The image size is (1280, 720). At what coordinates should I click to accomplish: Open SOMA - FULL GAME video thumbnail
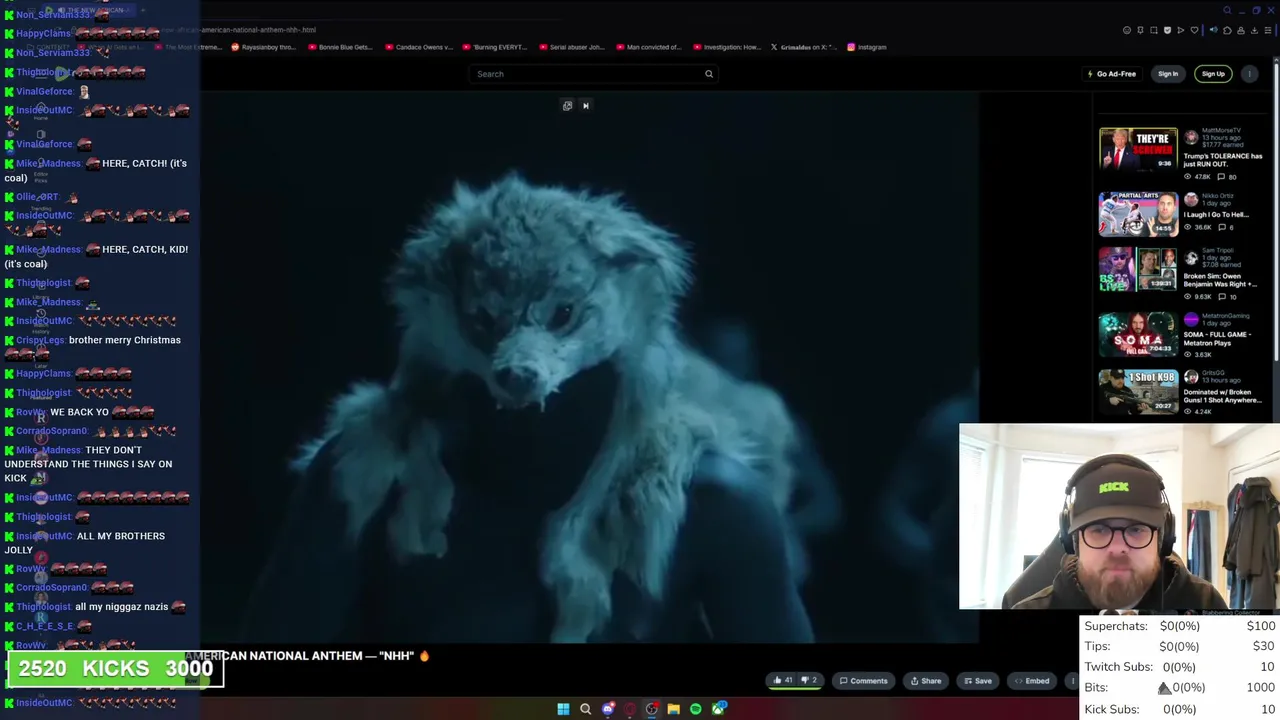click(1138, 334)
